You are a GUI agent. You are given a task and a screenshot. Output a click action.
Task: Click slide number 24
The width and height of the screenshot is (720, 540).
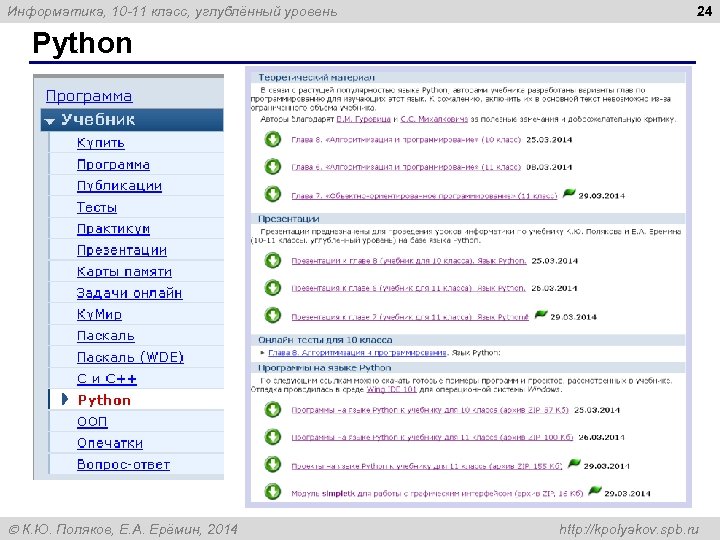(x=704, y=11)
